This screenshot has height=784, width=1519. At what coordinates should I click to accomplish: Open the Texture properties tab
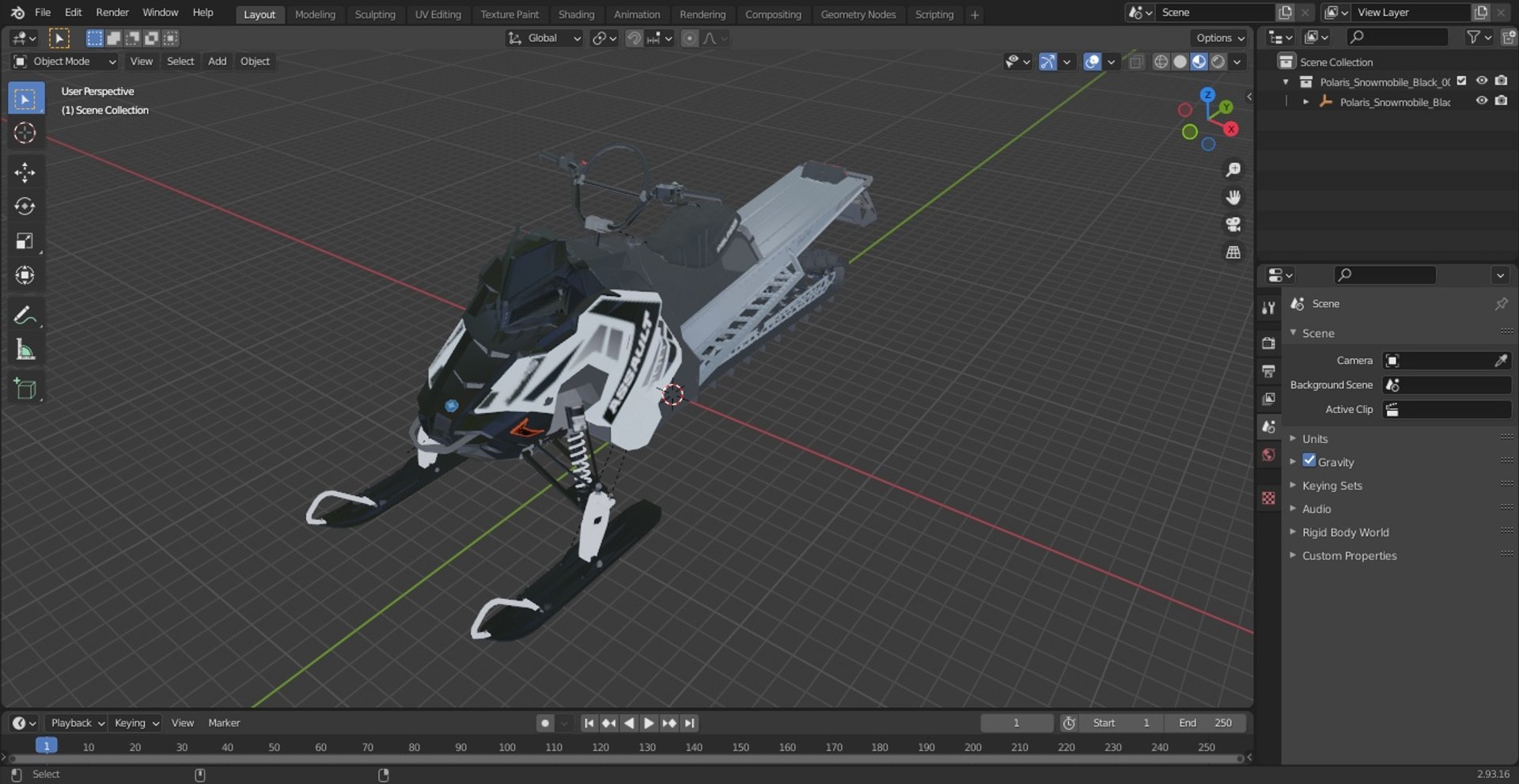click(1269, 498)
